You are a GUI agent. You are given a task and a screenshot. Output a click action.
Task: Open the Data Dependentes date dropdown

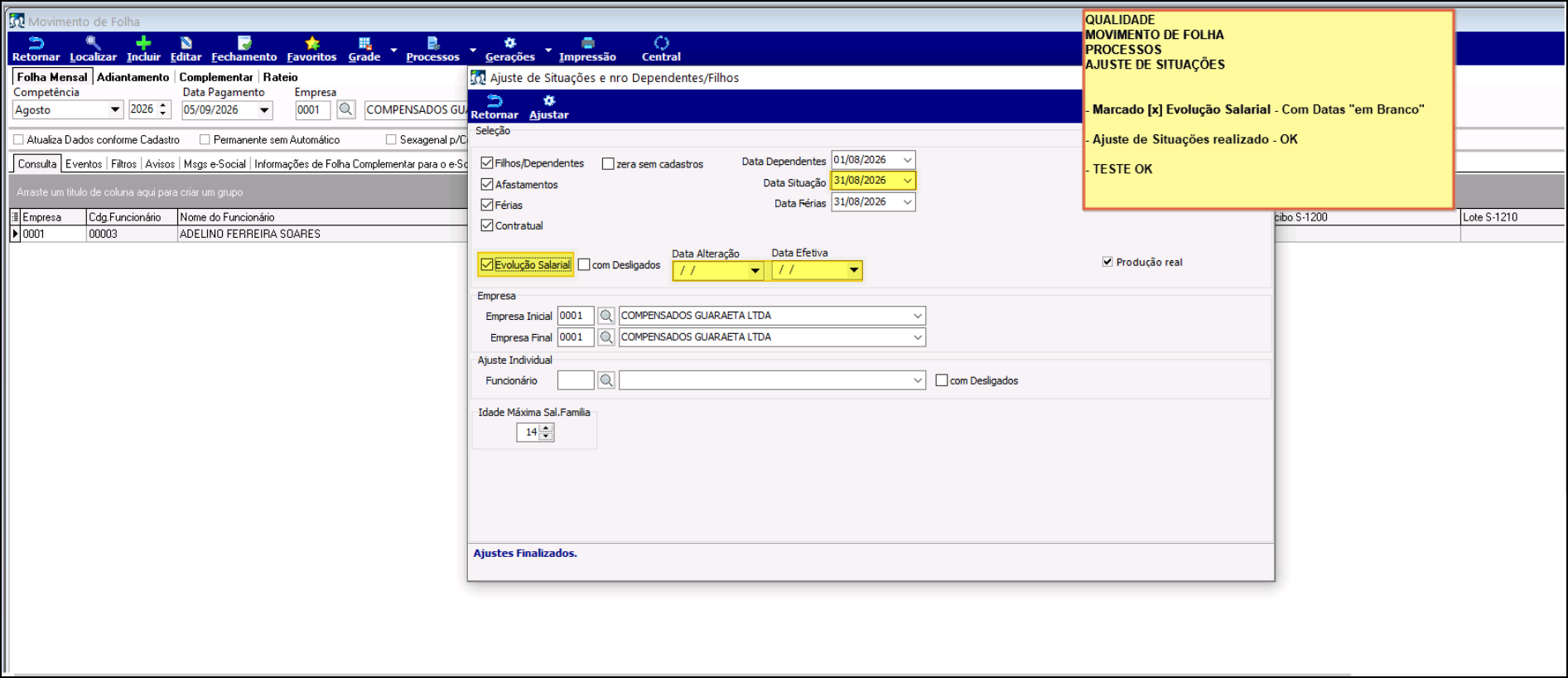908,160
